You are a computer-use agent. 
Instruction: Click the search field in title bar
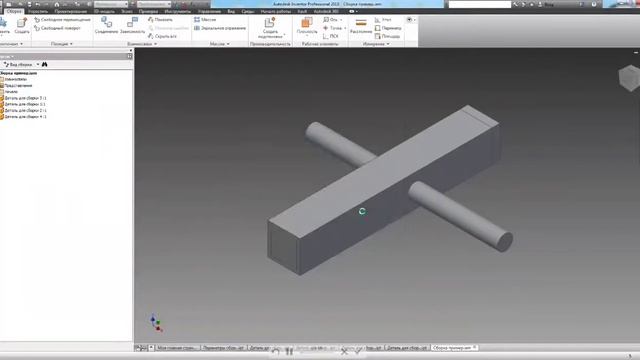pyautogui.click(x=480, y=4)
